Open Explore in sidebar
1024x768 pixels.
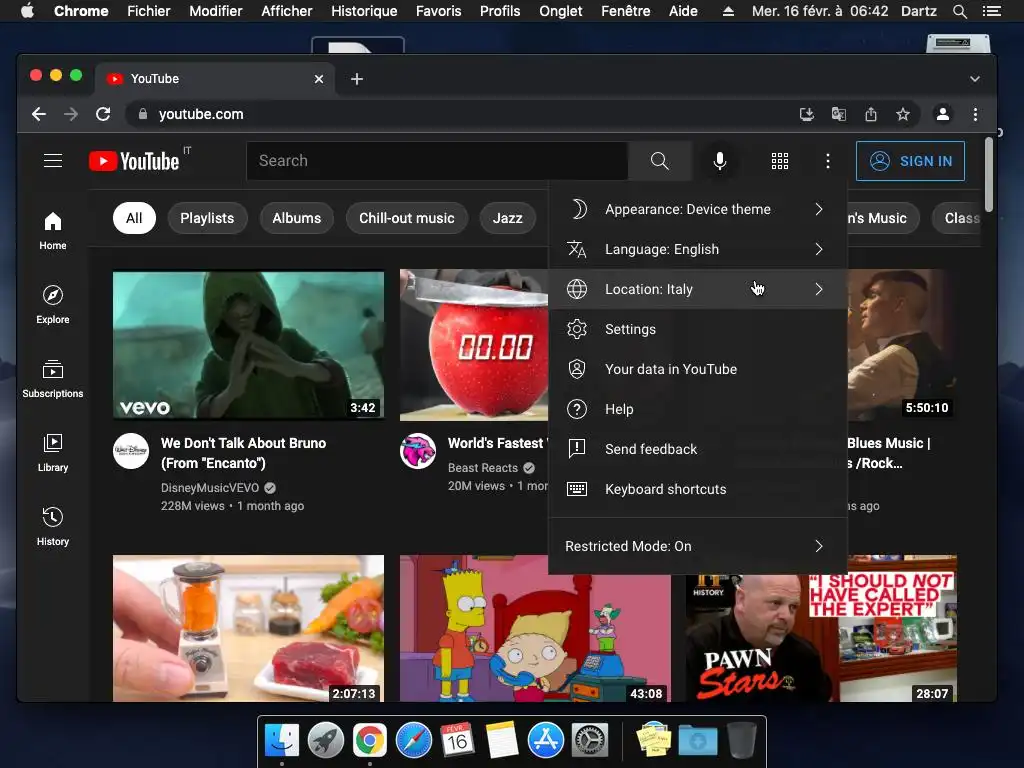pos(53,305)
